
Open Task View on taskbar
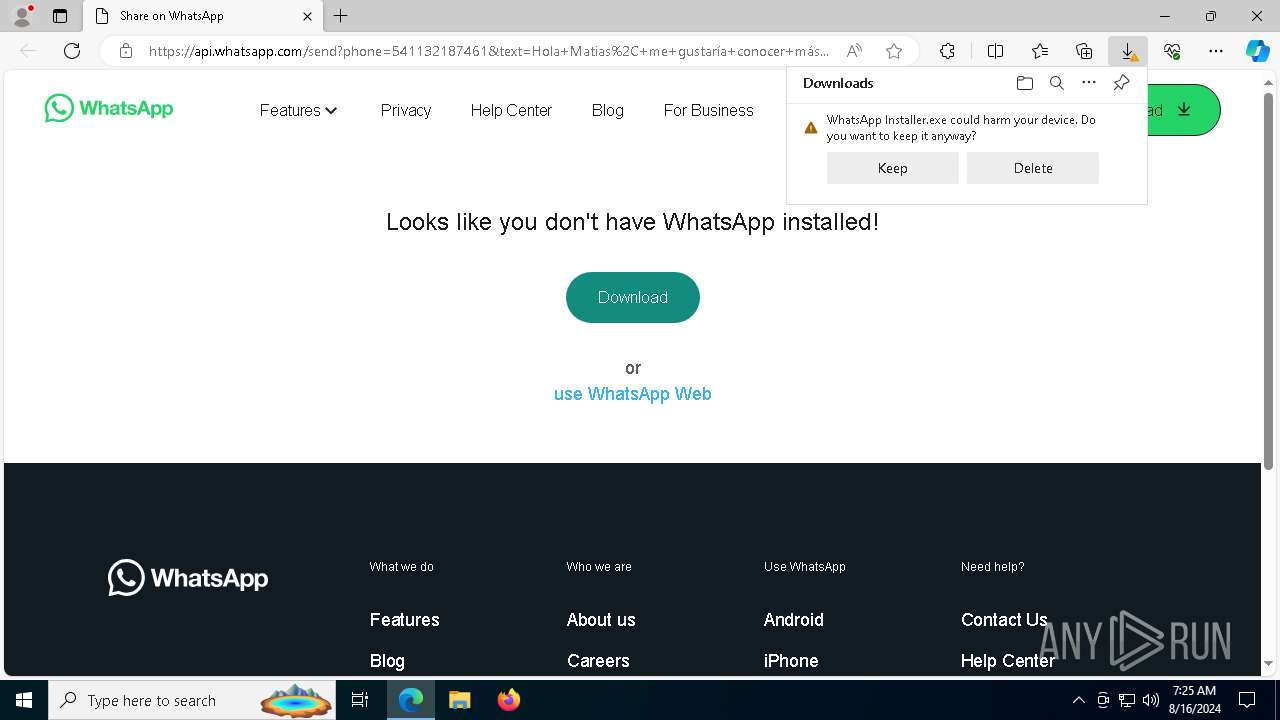(x=360, y=700)
